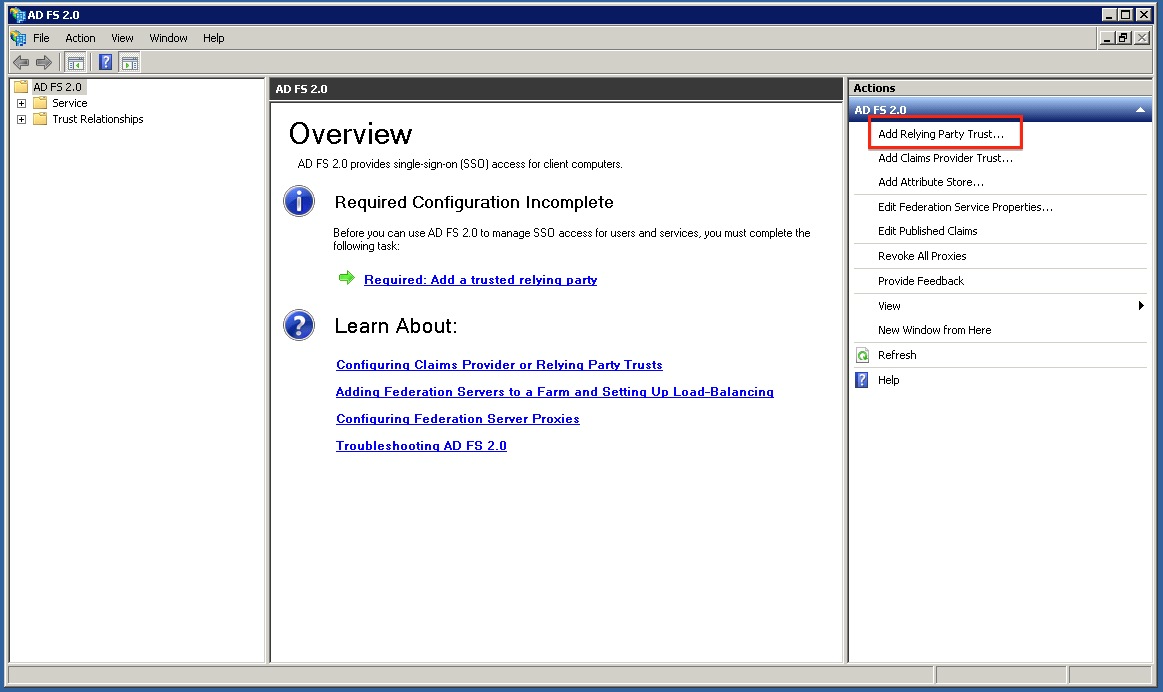The width and height of the screenshot is (1163, 692).
Task: Toggle the Action pane visibility
Action: click(130, 61)
